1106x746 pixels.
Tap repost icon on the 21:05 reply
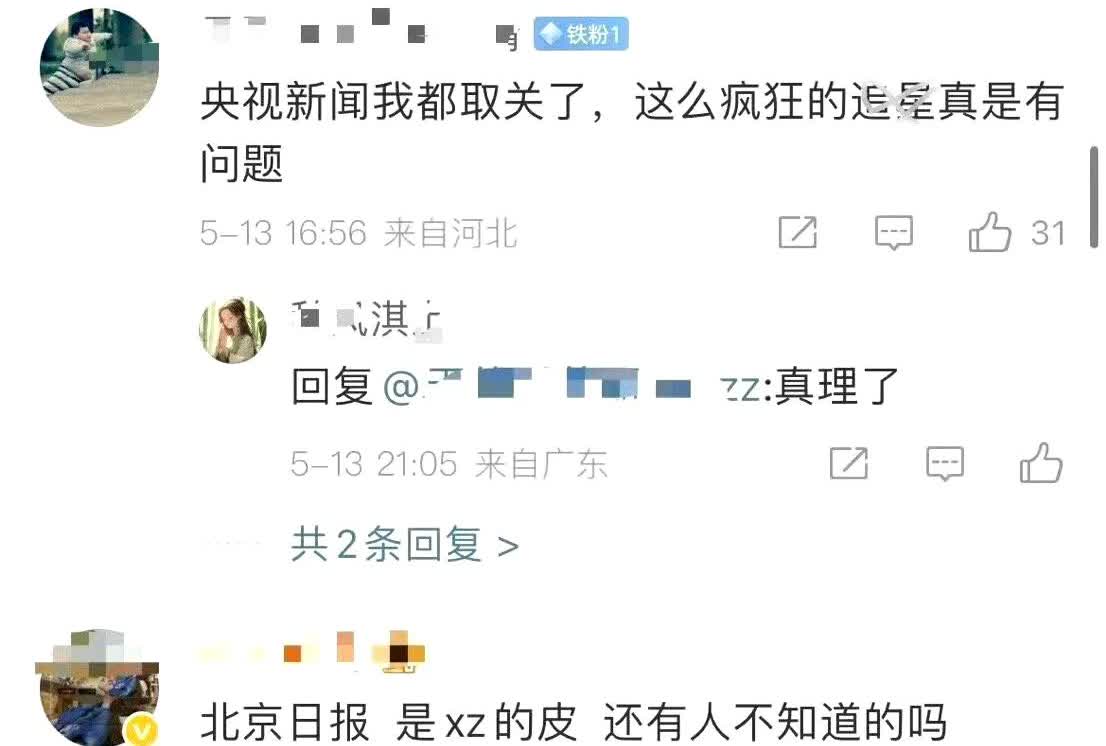pos(849,463)
